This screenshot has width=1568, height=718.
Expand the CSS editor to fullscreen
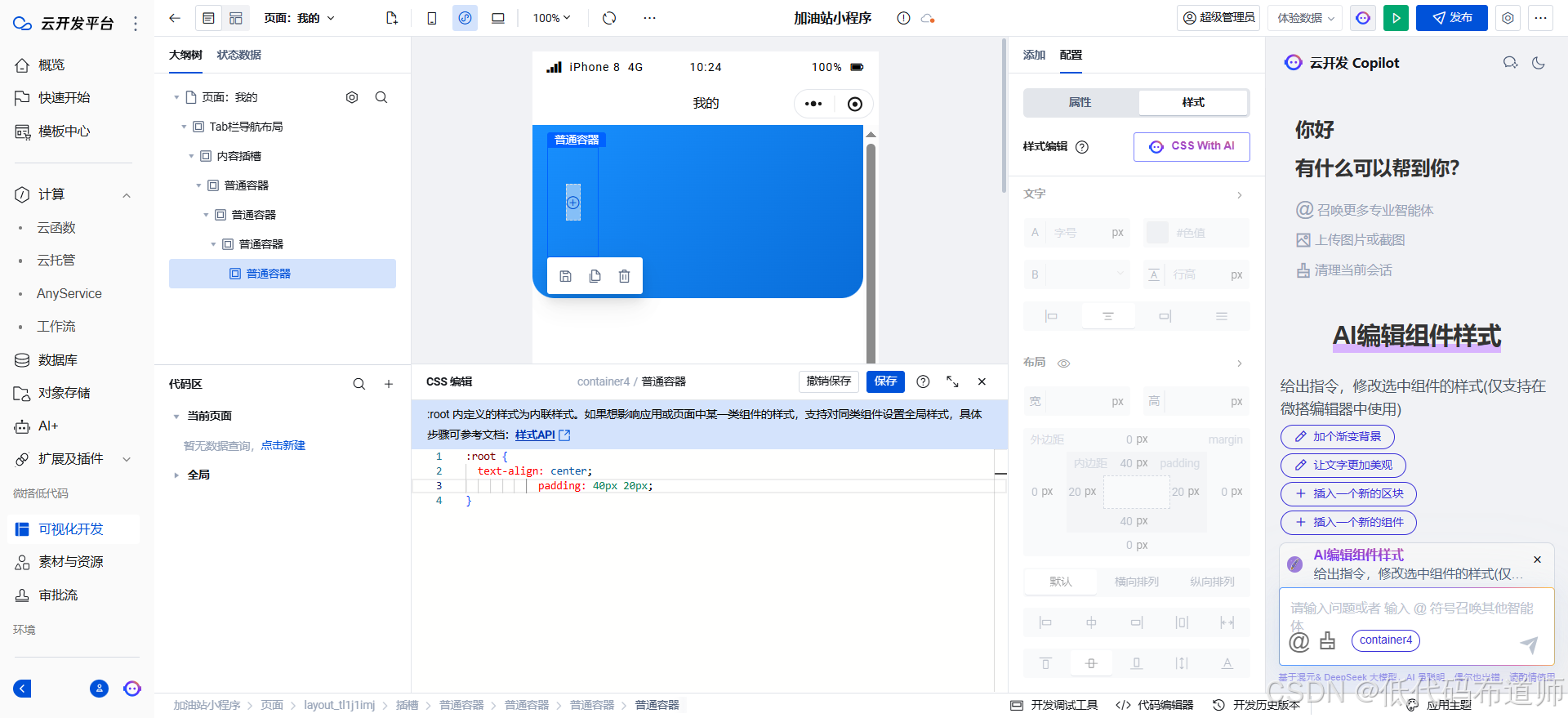952,381
